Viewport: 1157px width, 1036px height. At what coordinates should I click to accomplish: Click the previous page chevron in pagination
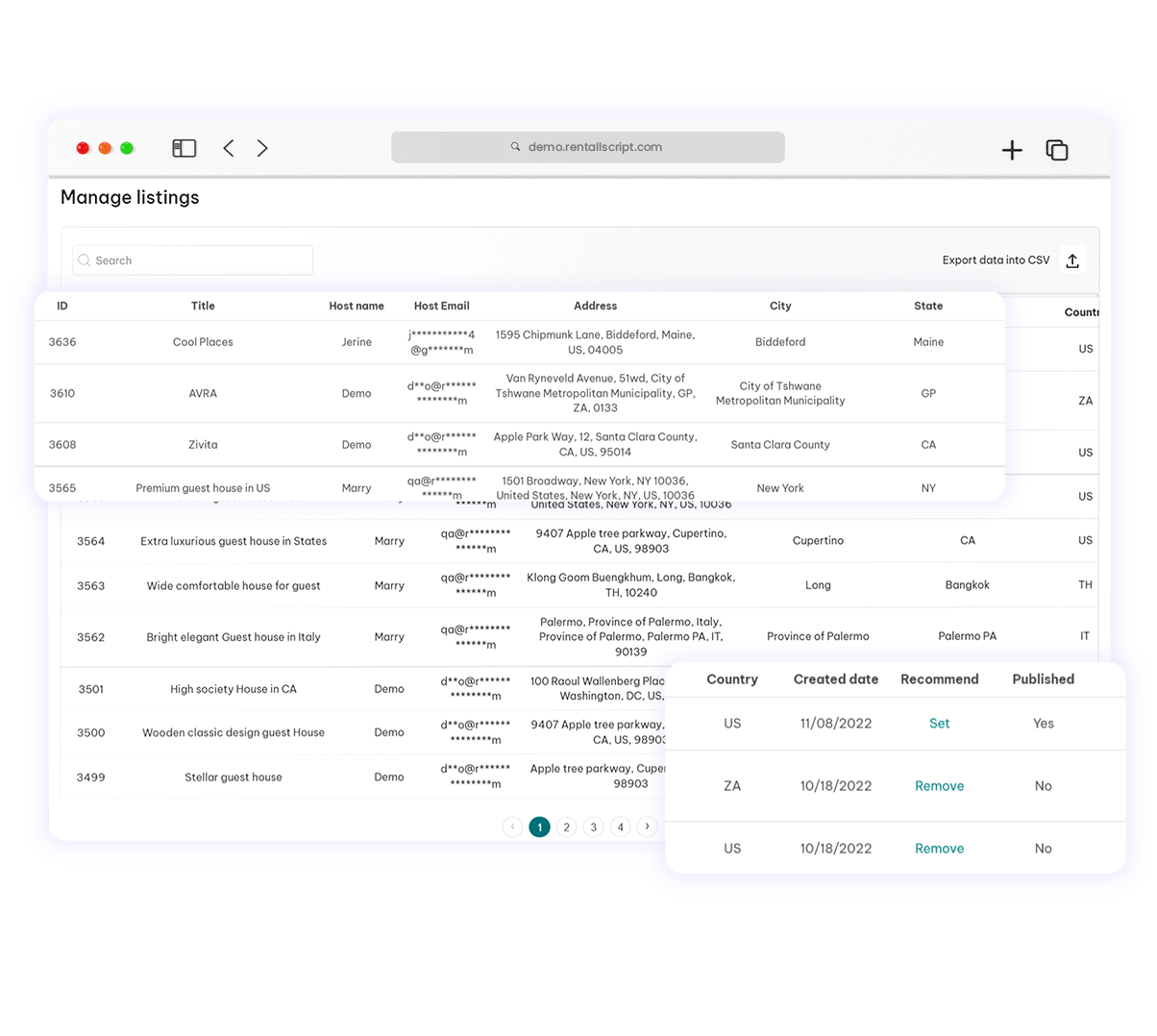(x=512, y=826)
